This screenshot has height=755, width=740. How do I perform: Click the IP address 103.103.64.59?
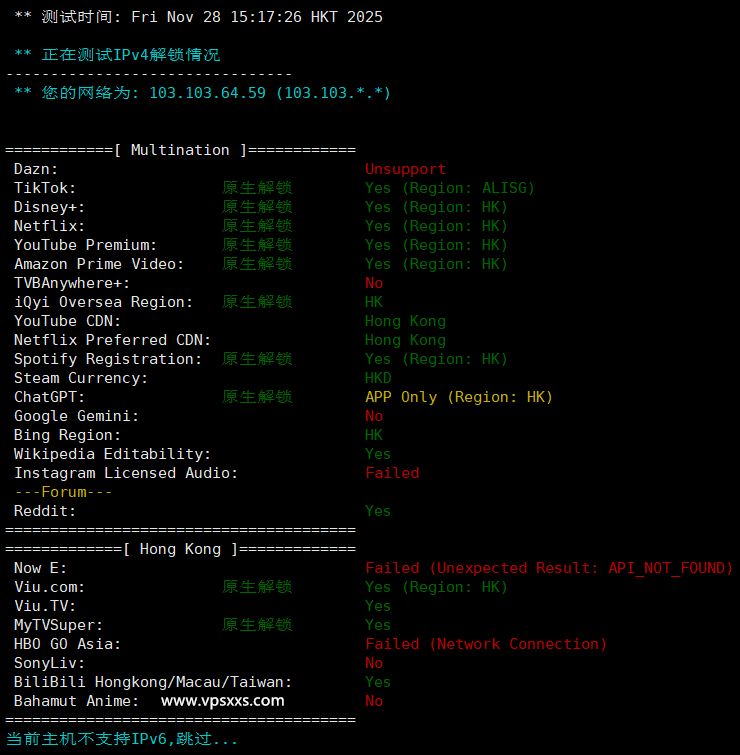[x=207, y=93]
